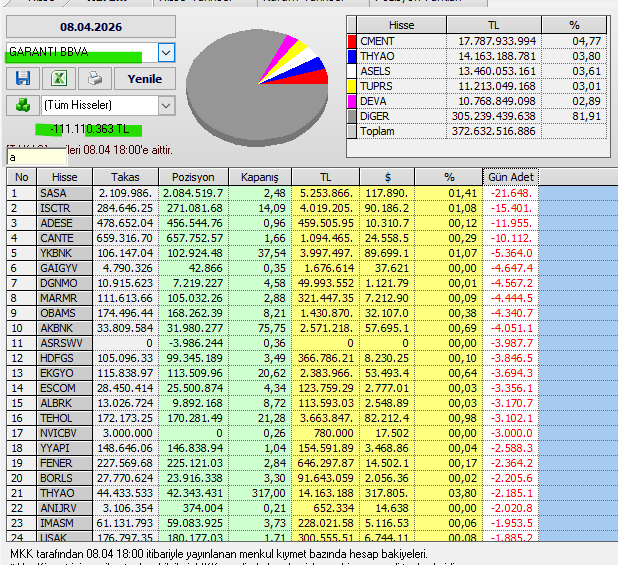Click the -21.648 Gün Adet value for SASA
This screenshot has height=565, width=618.
point(511,193)
